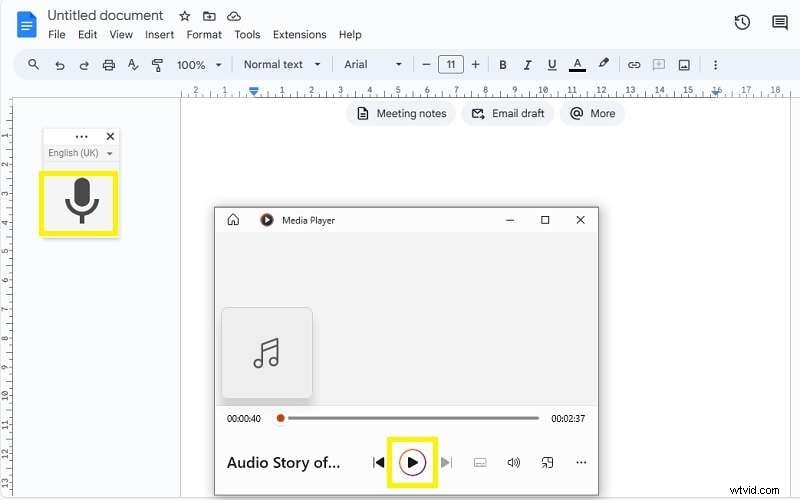
Task: Open version history clock icon
Action: [x=742, y=22]
